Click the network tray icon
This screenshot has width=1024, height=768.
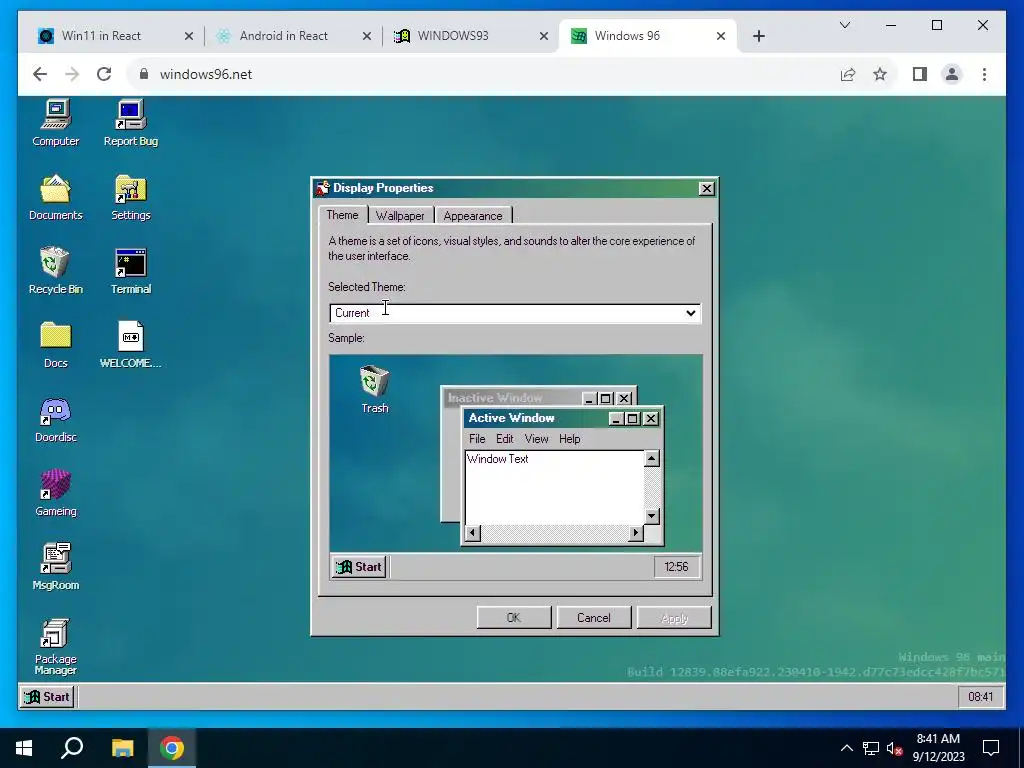(871, 748)
